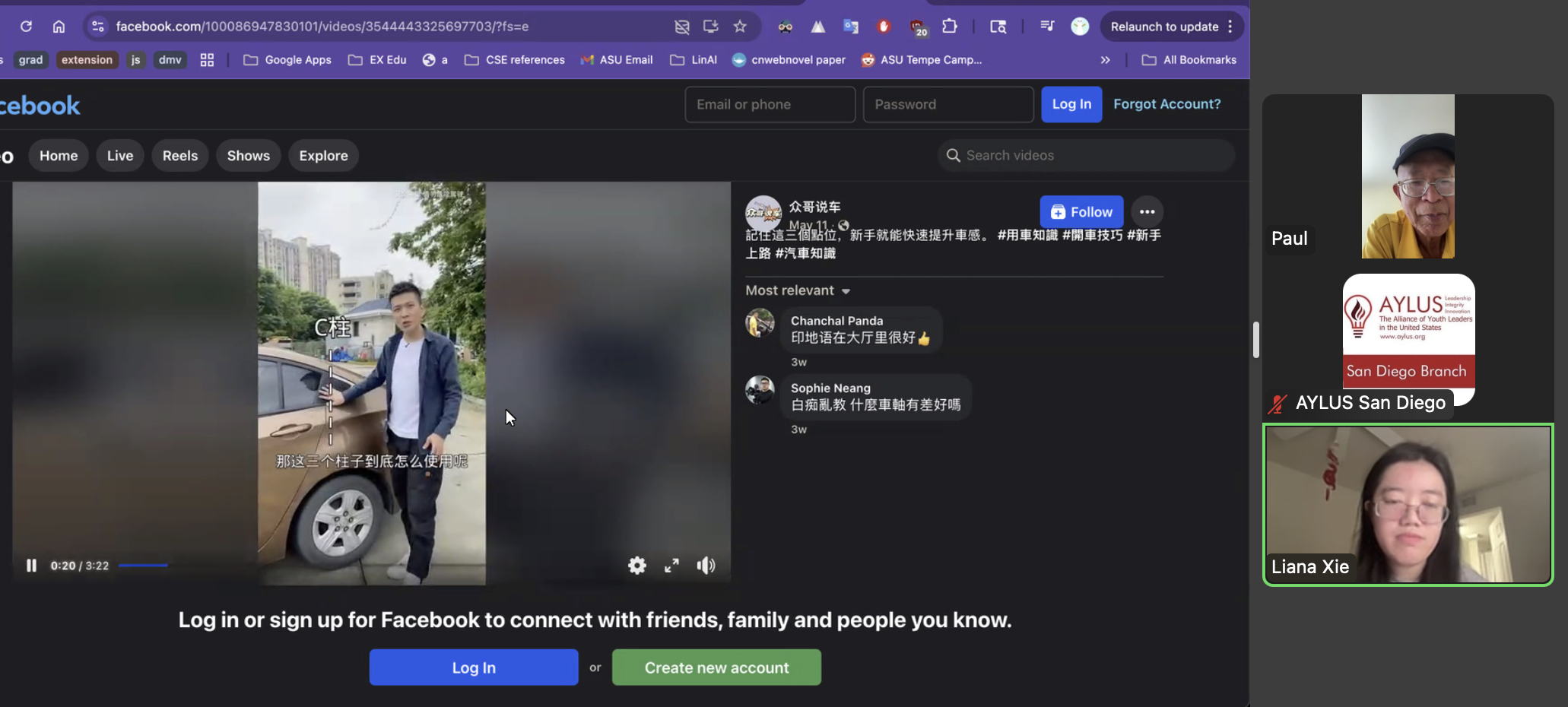This screenshot has width=1568, height=707.
Task: Expand the Most relevant comment sort
Action: click(798, 290)
